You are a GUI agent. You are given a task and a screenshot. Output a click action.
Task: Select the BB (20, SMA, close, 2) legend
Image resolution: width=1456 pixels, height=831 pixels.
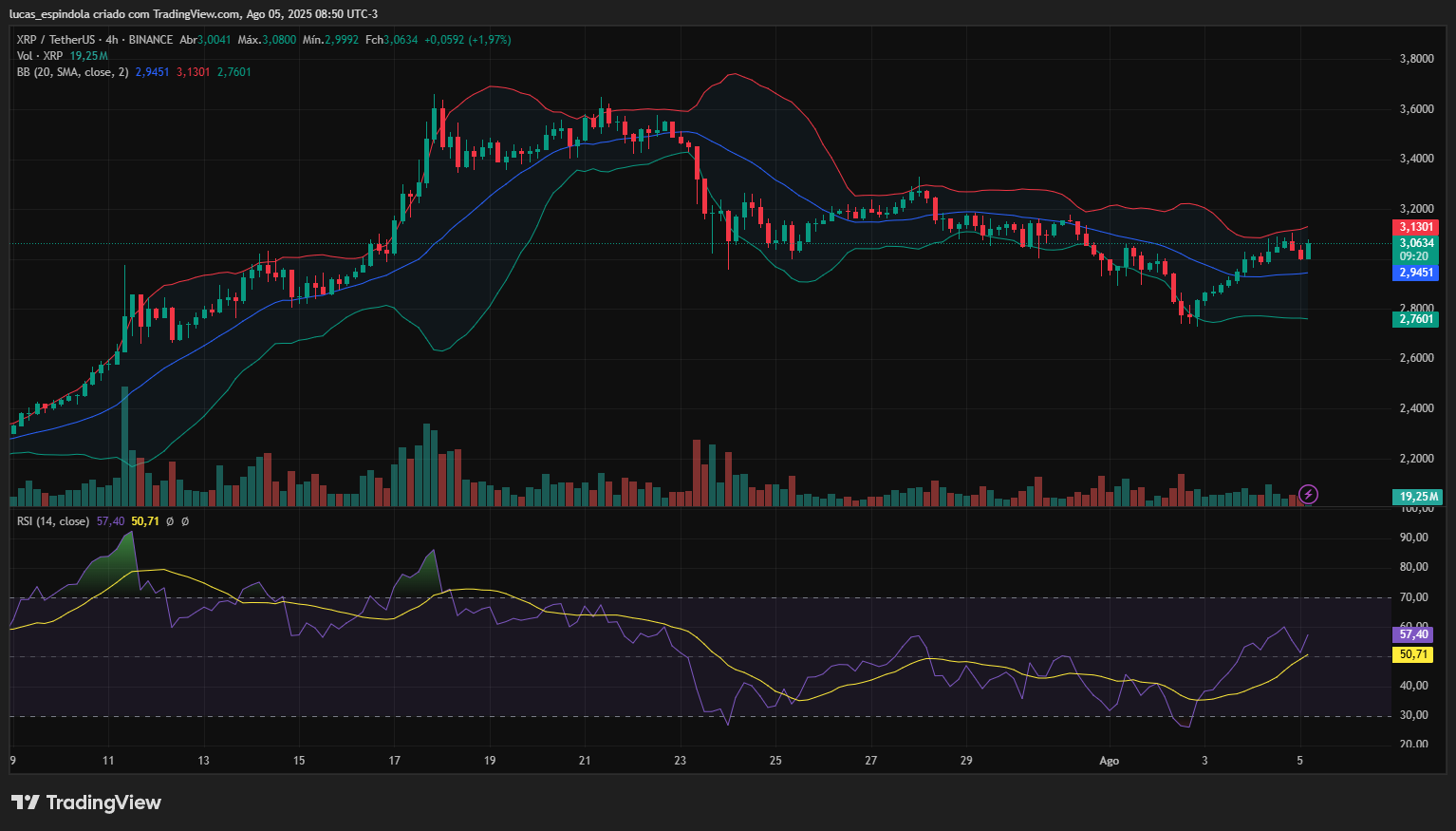72,72
